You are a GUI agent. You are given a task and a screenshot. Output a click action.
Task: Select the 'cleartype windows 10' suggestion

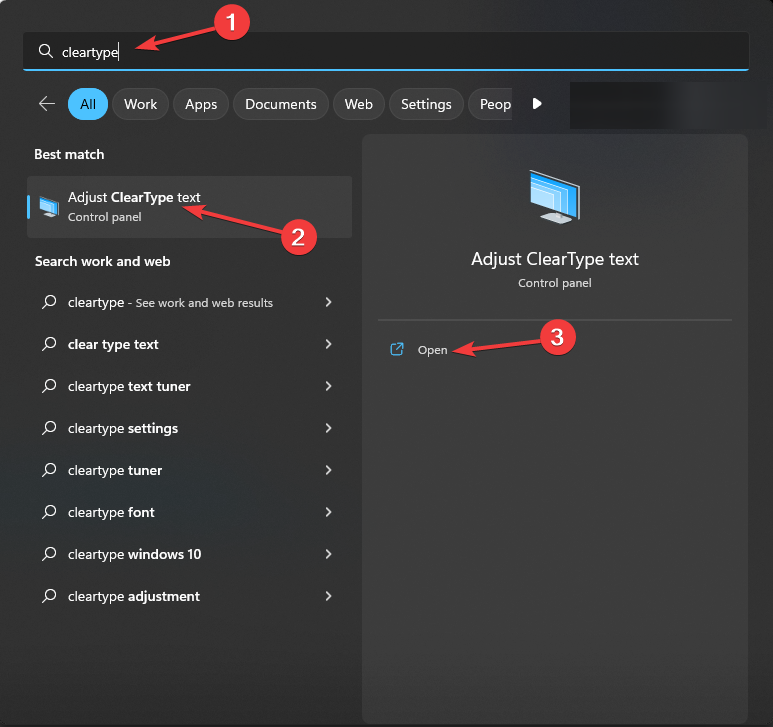click(134, 554)
